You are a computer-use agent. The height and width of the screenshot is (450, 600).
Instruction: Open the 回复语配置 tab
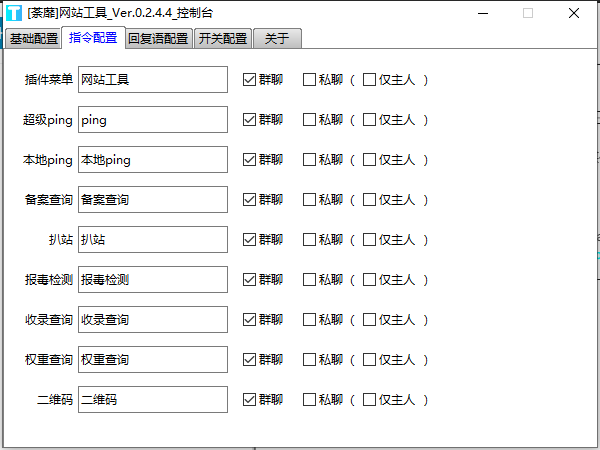click(158, 39)
